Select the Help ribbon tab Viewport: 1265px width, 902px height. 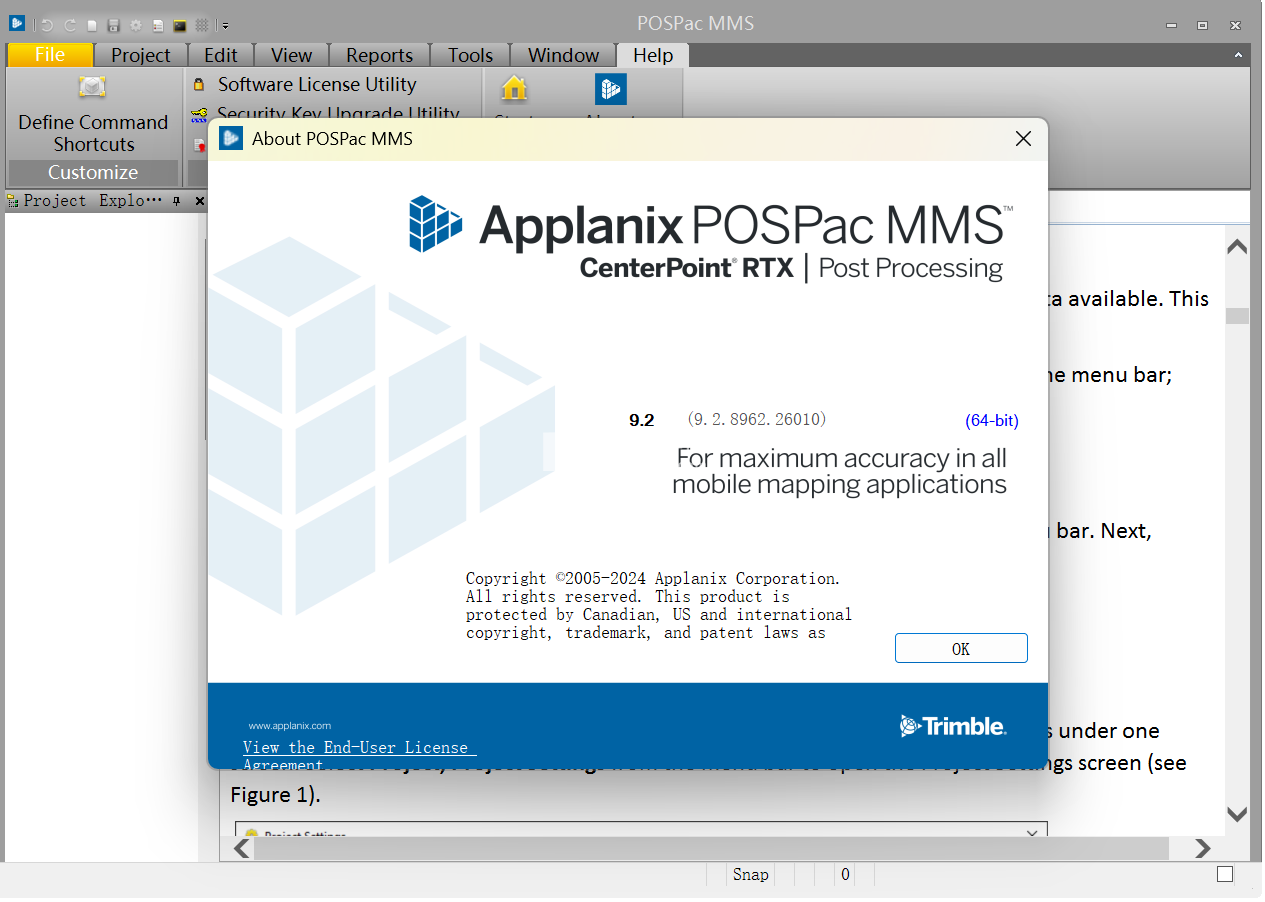[653, 55]
